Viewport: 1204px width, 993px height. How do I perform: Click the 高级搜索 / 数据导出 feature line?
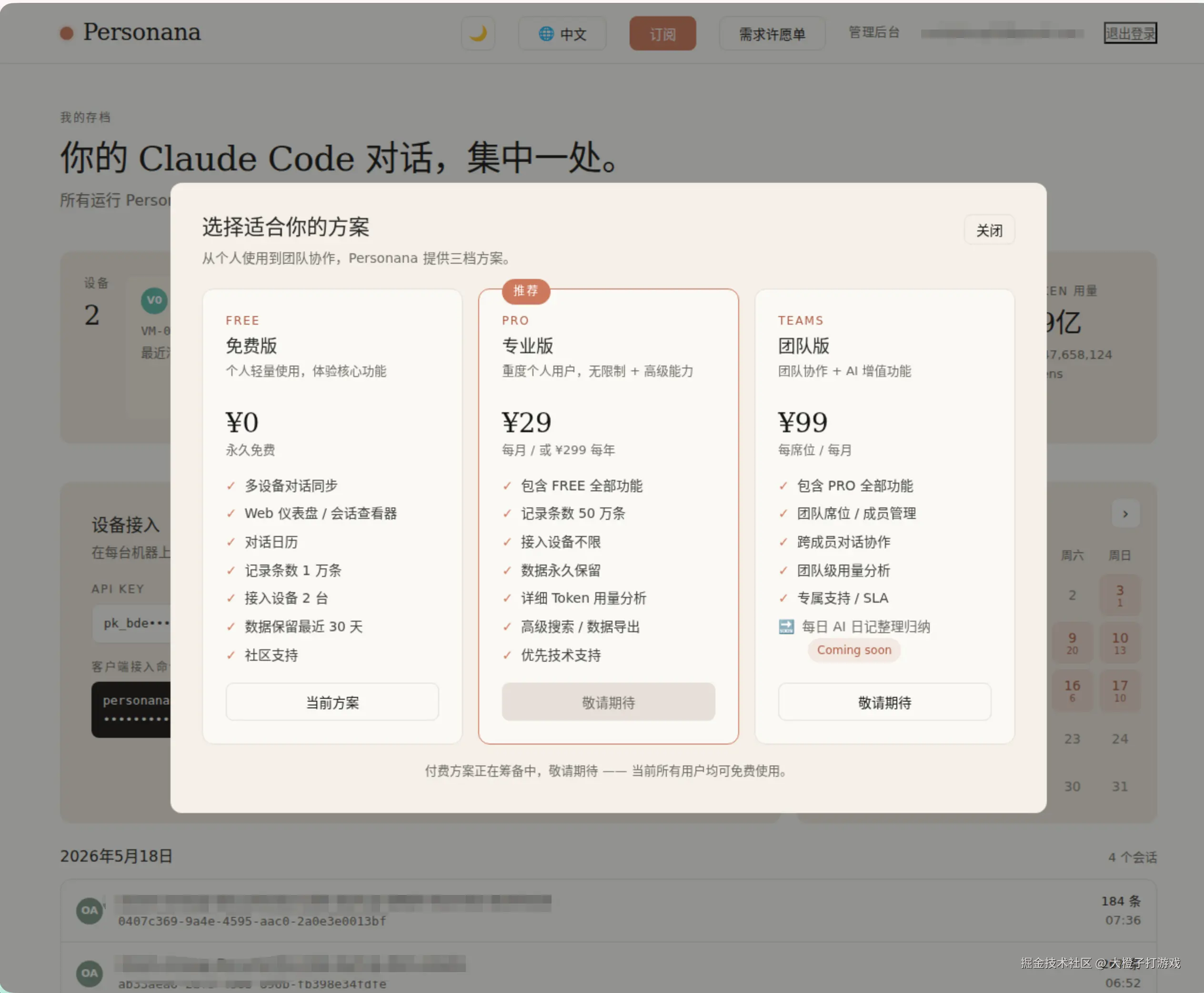[x=580, y=626]
